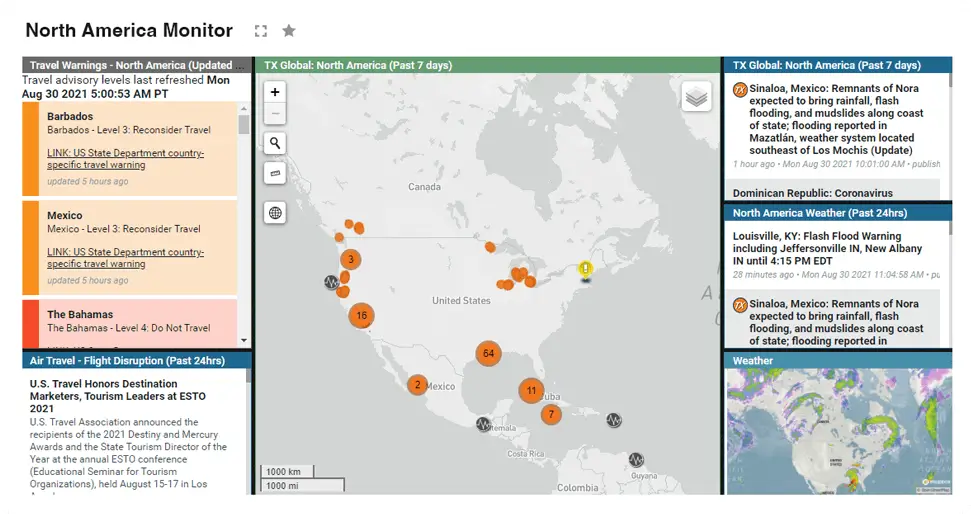Open Mexico State Department travel warning link

pyautogui.click(x=125, y=258)
